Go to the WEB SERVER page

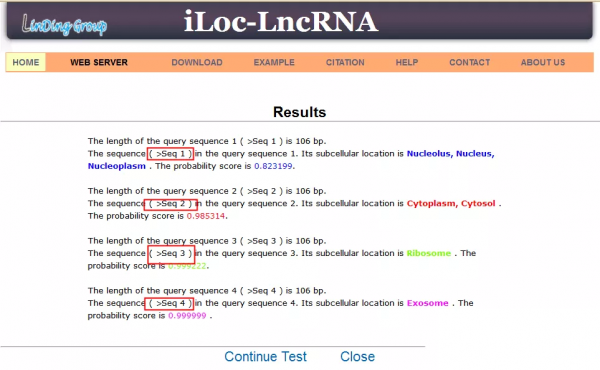point(99,62)
